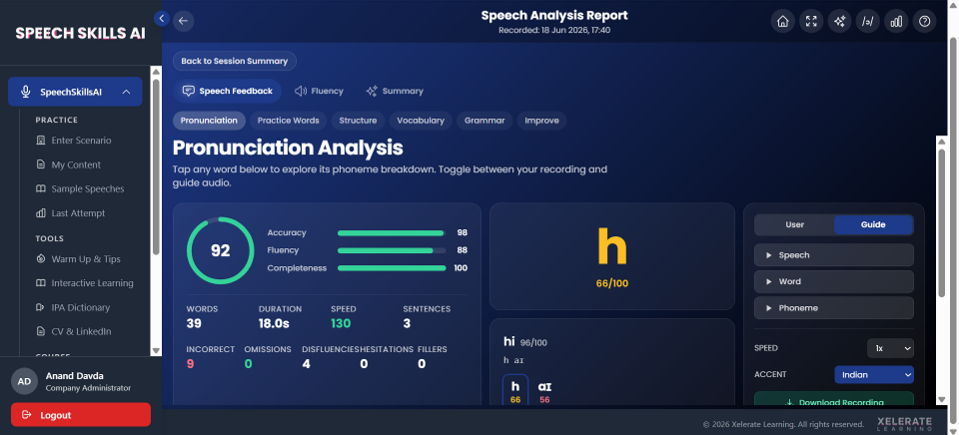Screen dimensions: 959x435
Task: Click the red Logout button
Action: pos(81,415)
